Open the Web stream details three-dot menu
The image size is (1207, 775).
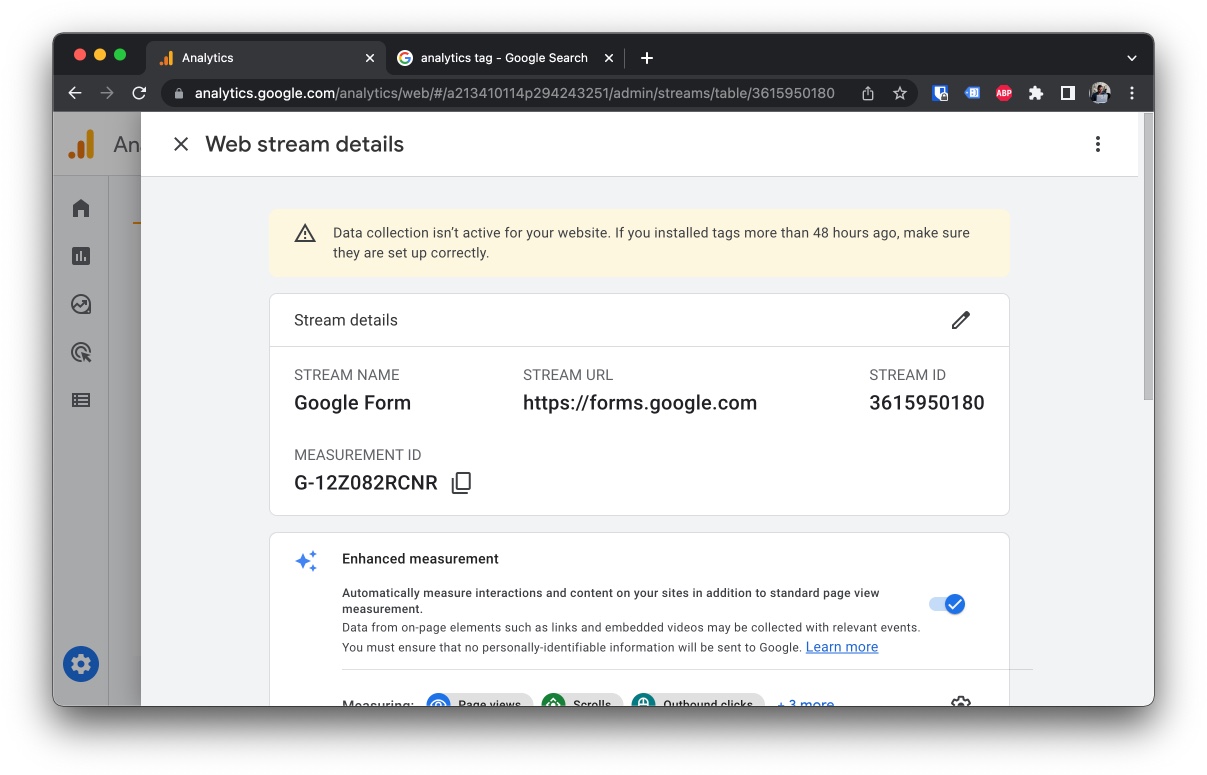[1097, 143]
